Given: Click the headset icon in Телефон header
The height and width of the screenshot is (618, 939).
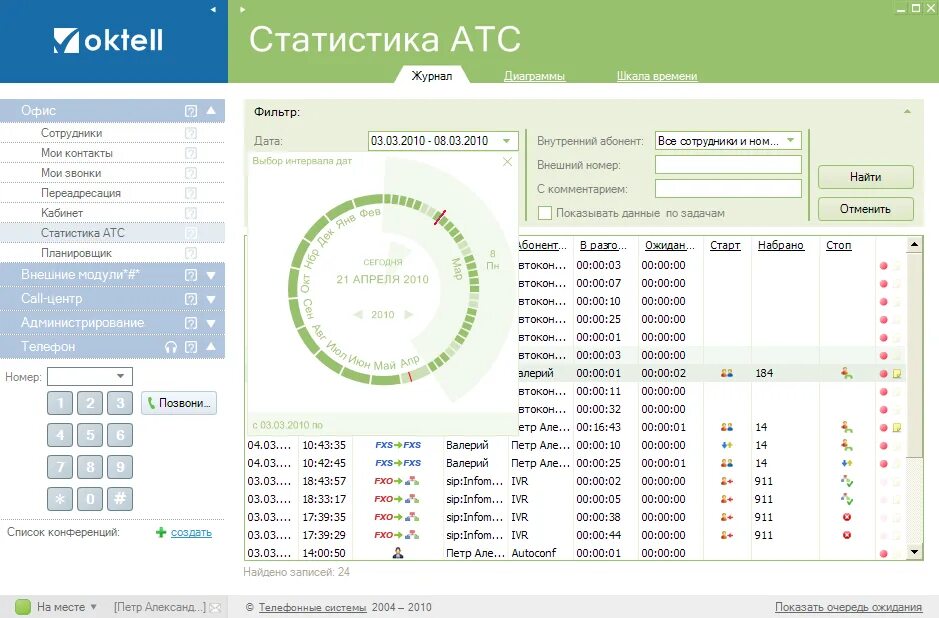Looking at the screenshot, I should coord(171,347).
